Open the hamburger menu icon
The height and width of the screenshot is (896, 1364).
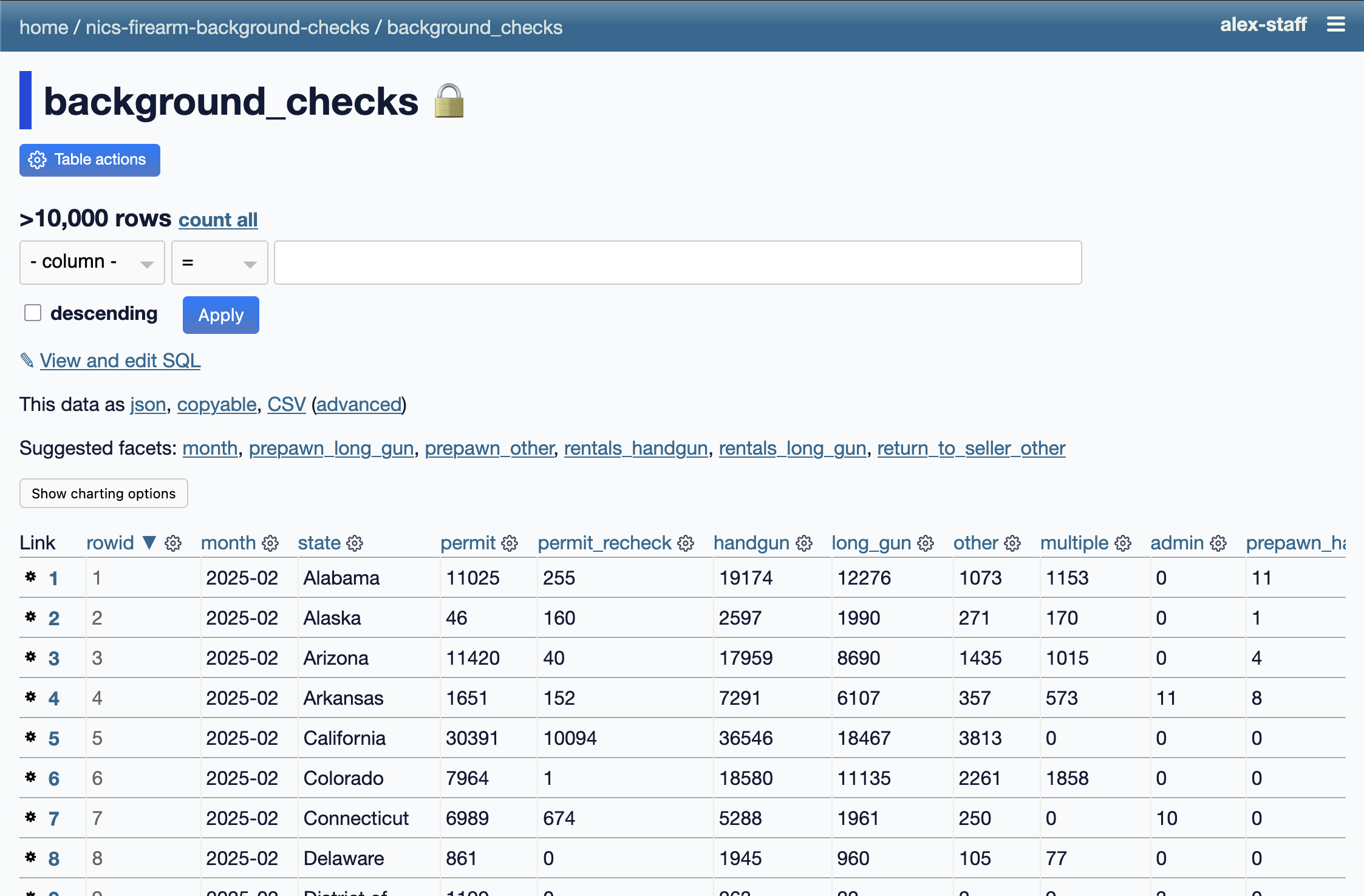1335,25
